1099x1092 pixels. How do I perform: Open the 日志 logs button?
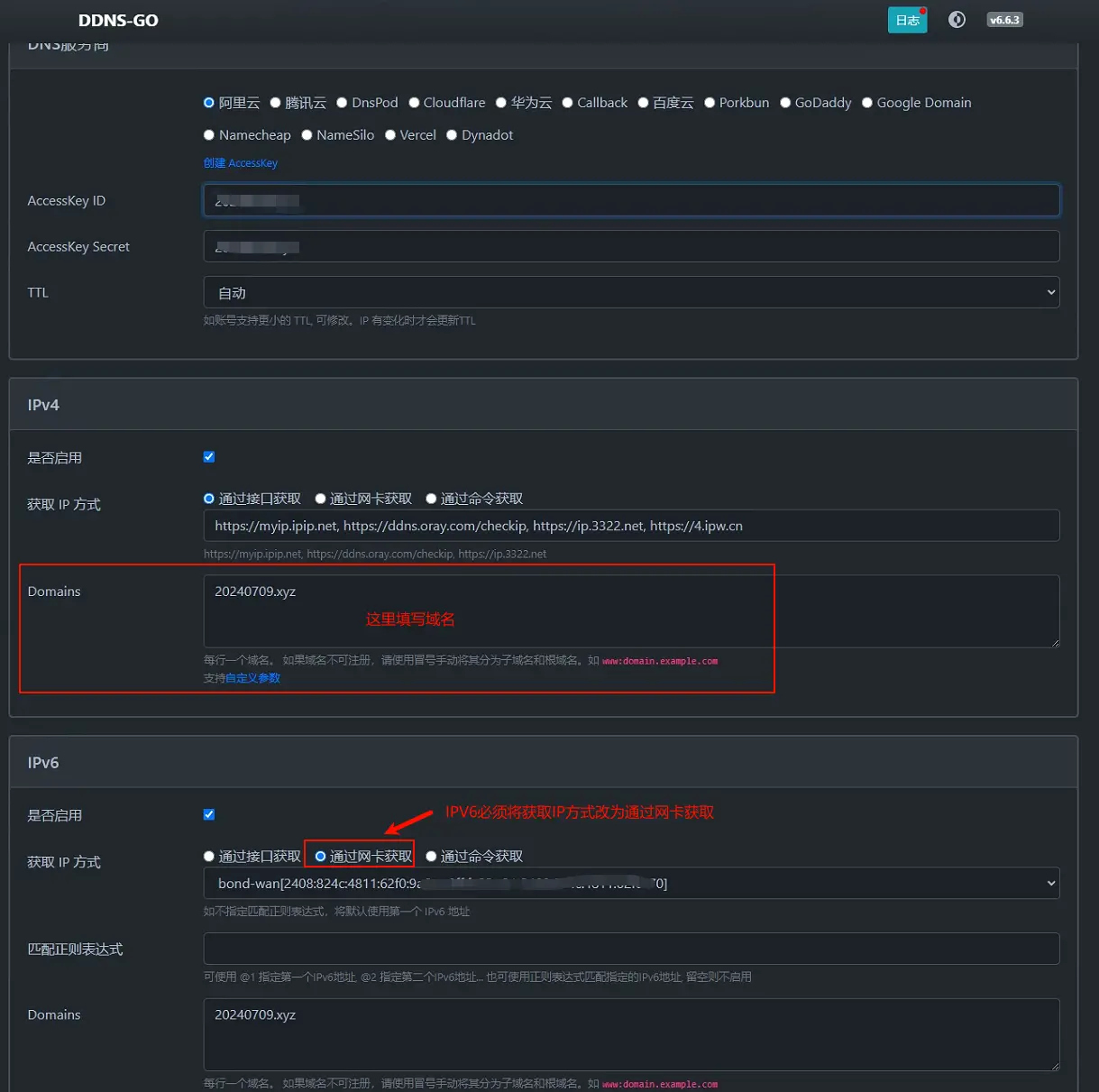pos(907,20)
